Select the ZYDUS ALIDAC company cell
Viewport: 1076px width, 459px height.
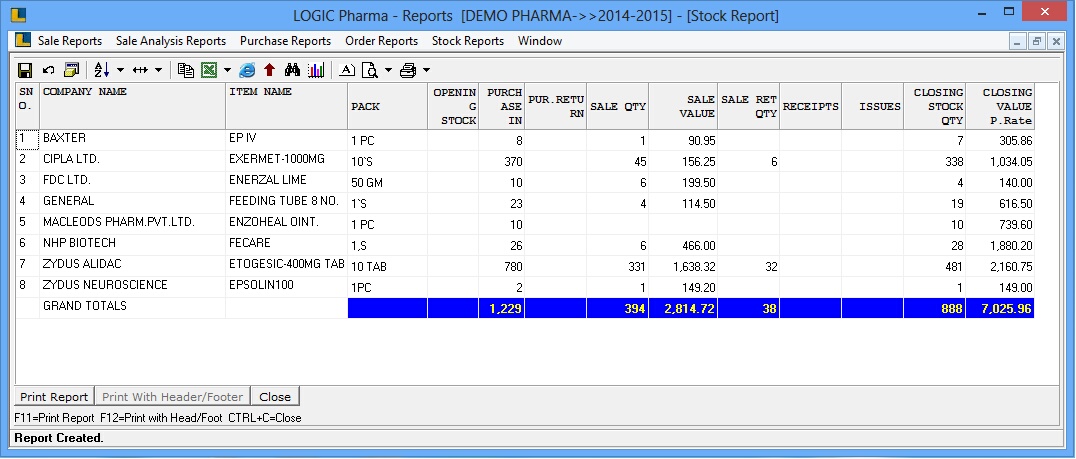coord(132,265)
